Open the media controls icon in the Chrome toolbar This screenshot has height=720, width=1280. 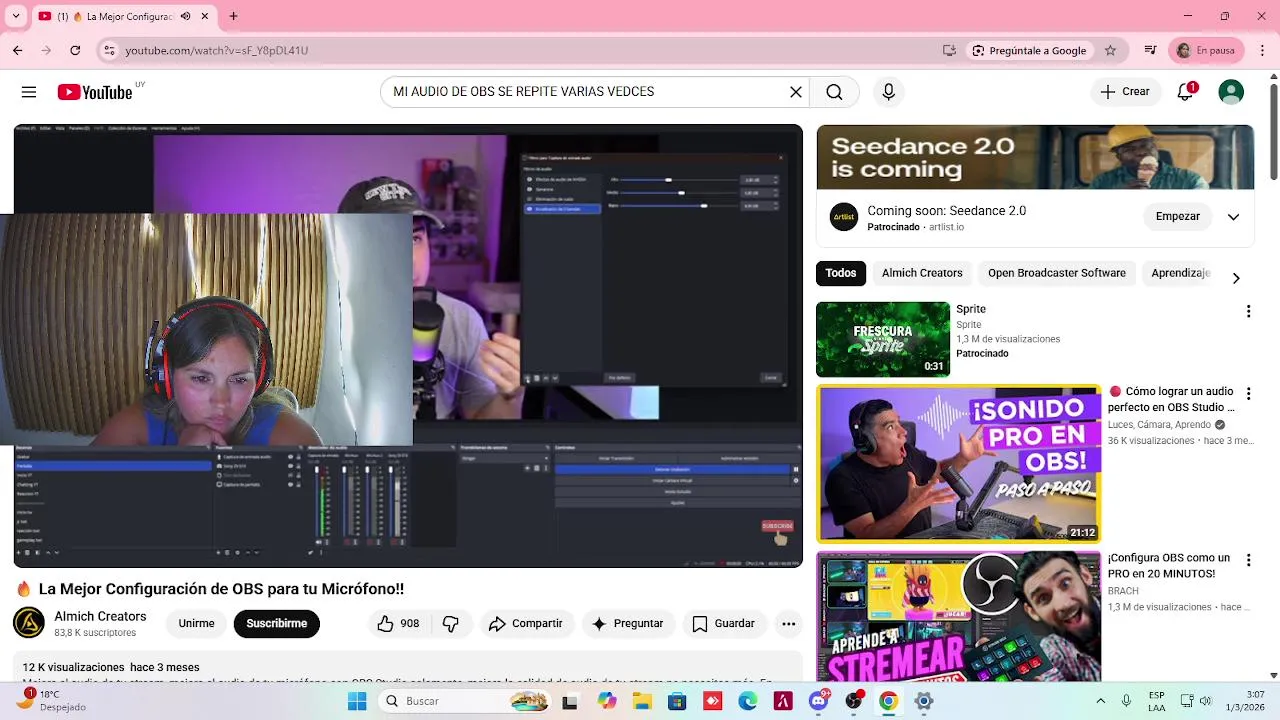[1150, 50]
